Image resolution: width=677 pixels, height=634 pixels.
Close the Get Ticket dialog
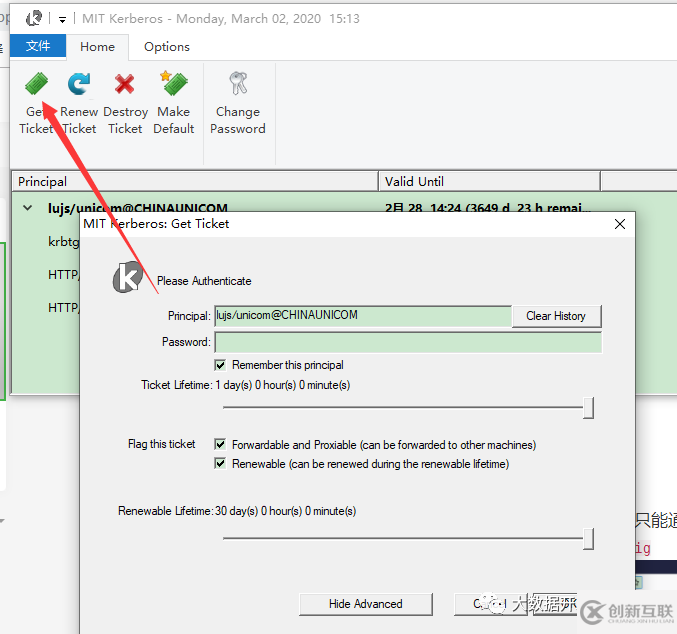pos(620,224)
